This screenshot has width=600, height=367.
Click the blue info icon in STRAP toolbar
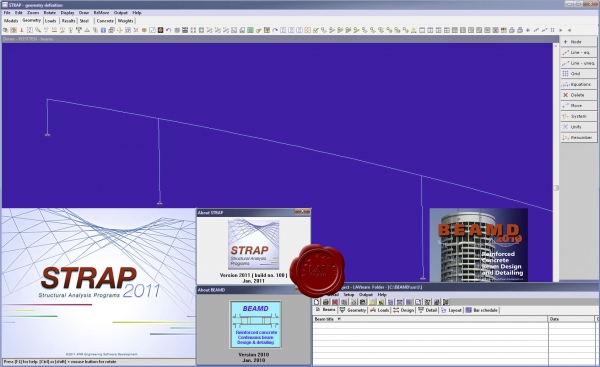(103, 30)
